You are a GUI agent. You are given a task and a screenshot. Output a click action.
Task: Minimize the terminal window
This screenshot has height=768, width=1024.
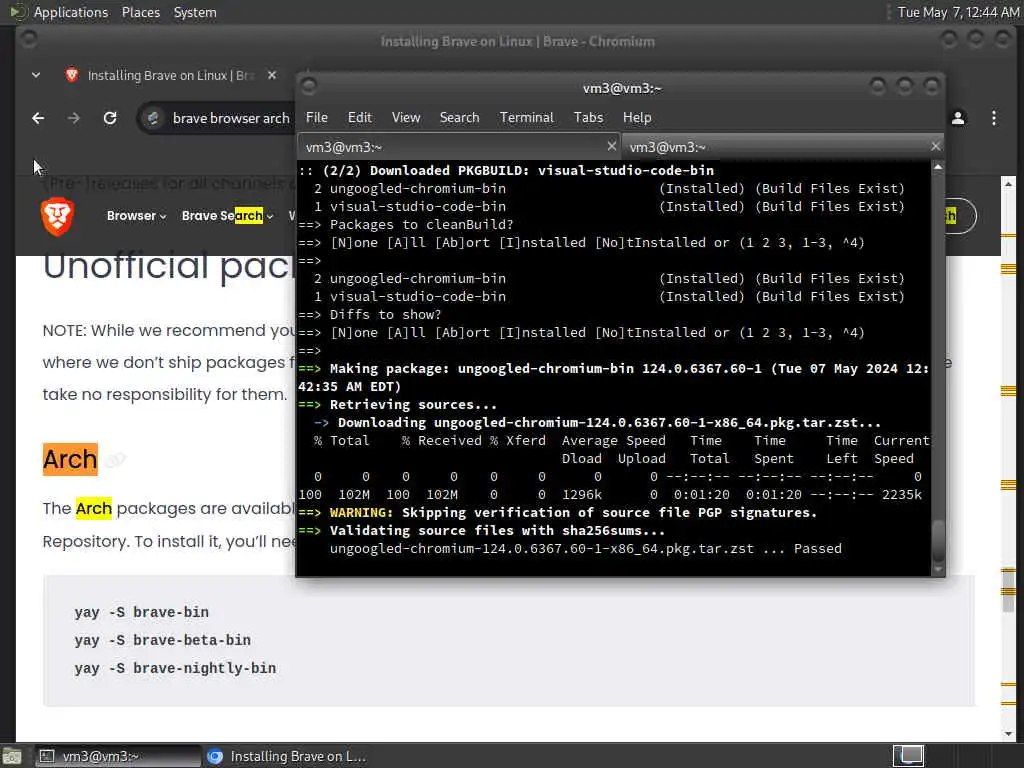[x=878, y=86]
